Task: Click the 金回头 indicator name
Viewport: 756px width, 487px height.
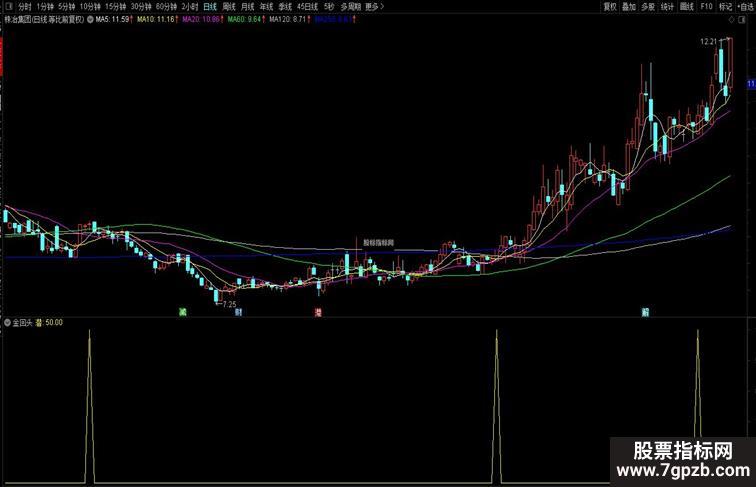Action: click(x=22, y=323)
